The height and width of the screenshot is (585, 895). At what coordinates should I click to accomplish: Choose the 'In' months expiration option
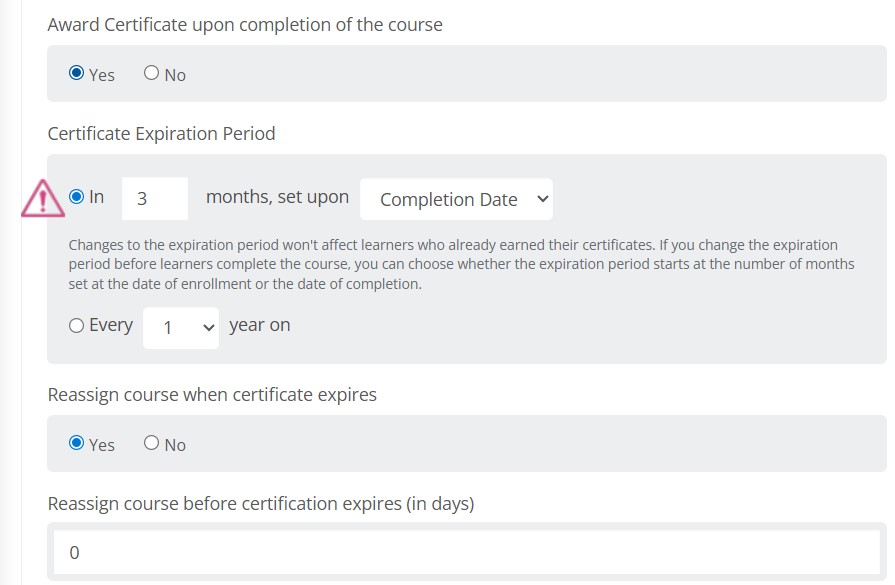76,197
